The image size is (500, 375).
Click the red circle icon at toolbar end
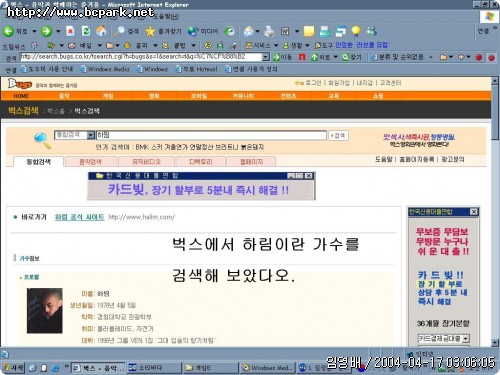point(491,57)
